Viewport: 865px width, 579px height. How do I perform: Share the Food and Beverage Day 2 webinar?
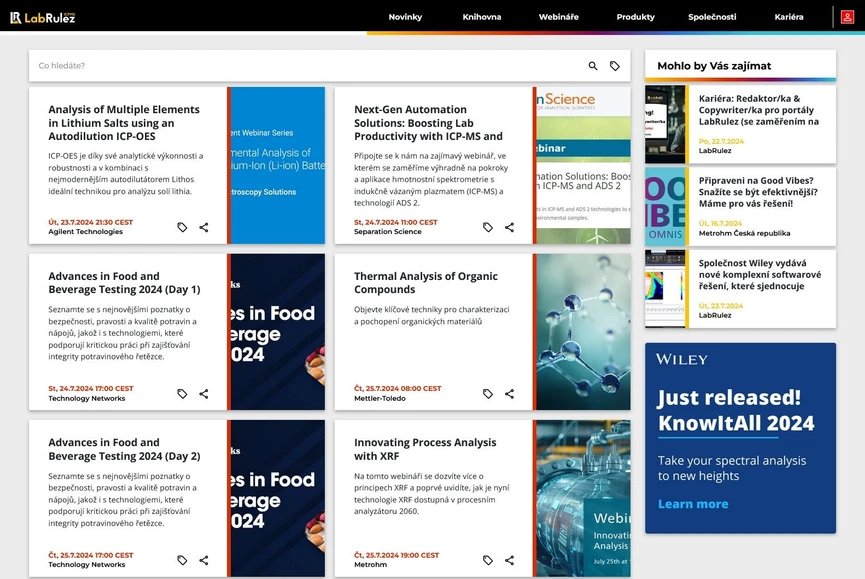pyautogui.click(x=204, y=560)
